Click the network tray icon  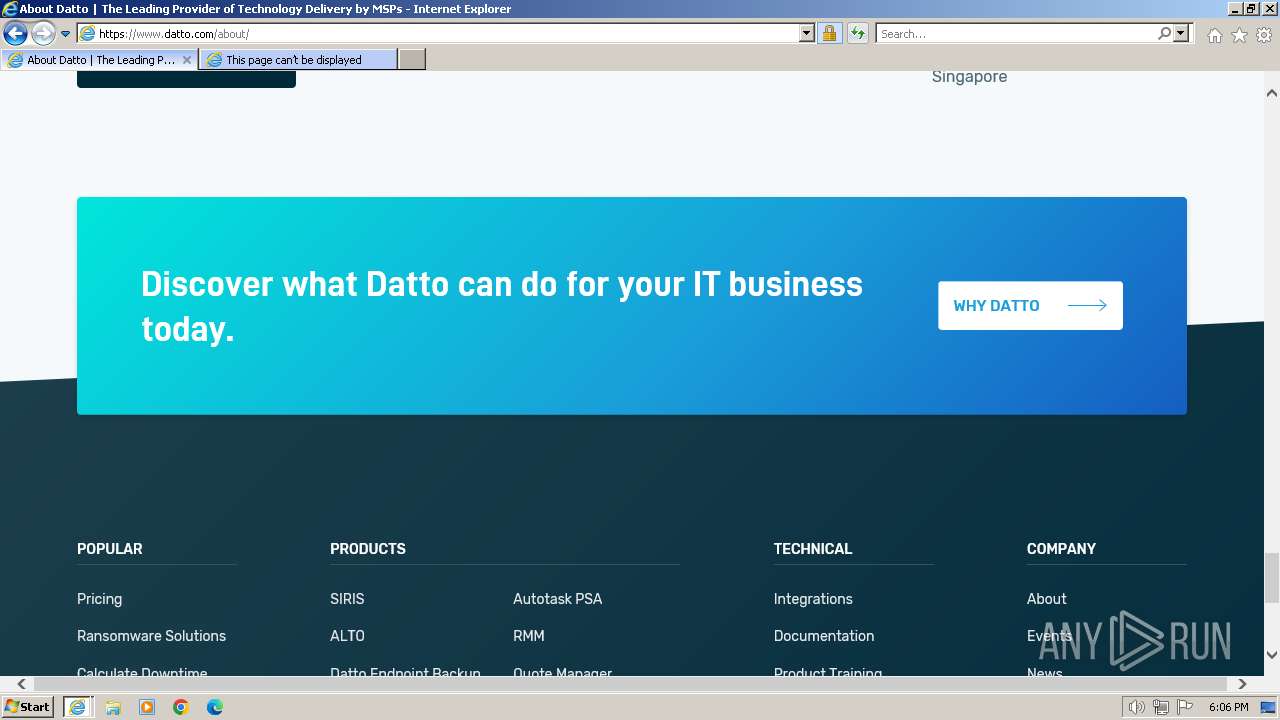1161,707
